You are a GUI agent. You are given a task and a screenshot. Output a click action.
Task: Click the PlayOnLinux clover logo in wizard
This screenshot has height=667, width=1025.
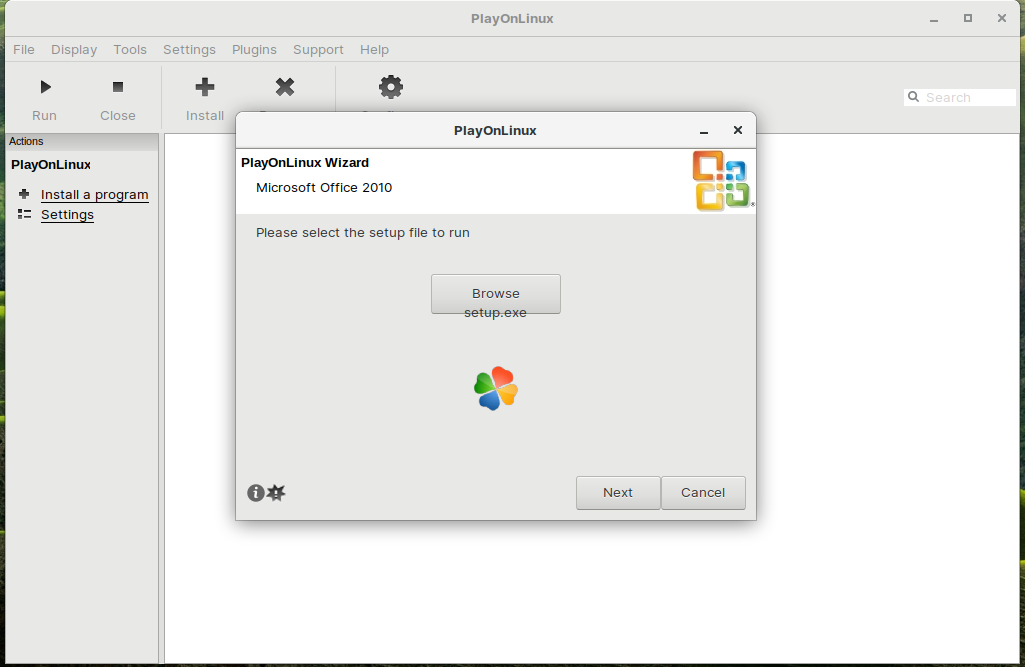pyautogui.click(x=496, y=388)
